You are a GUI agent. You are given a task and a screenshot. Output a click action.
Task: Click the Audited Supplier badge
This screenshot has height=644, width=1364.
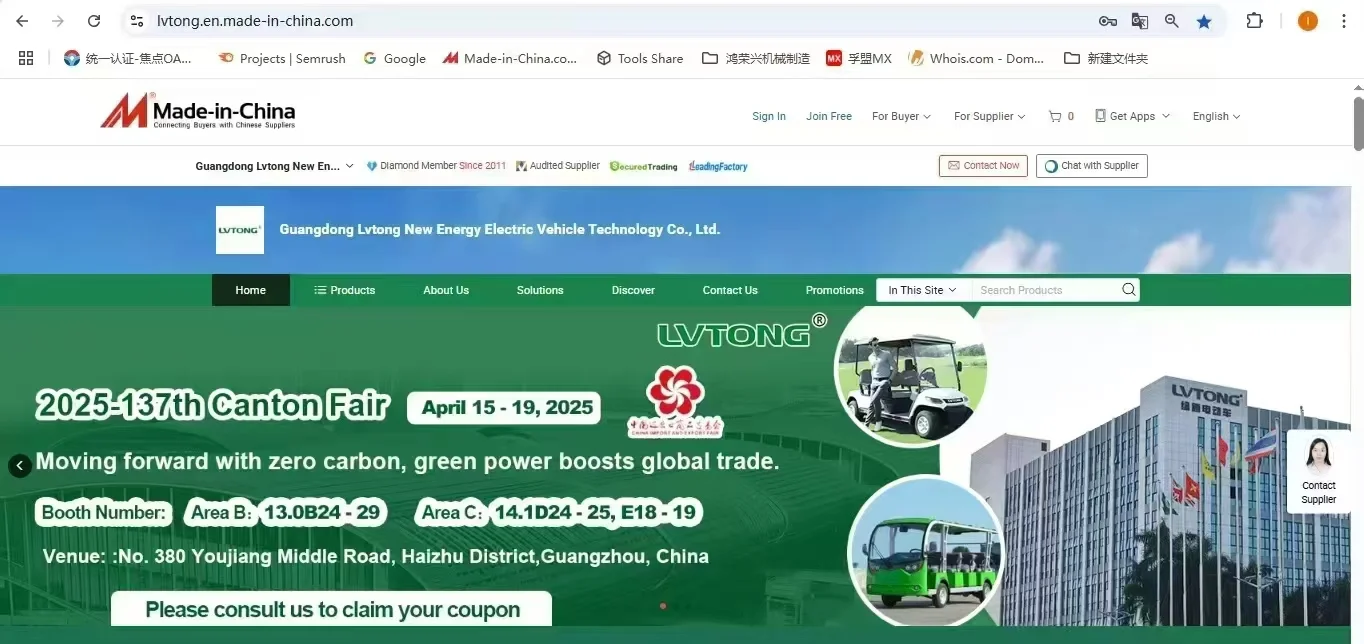(x=558, y=166)
